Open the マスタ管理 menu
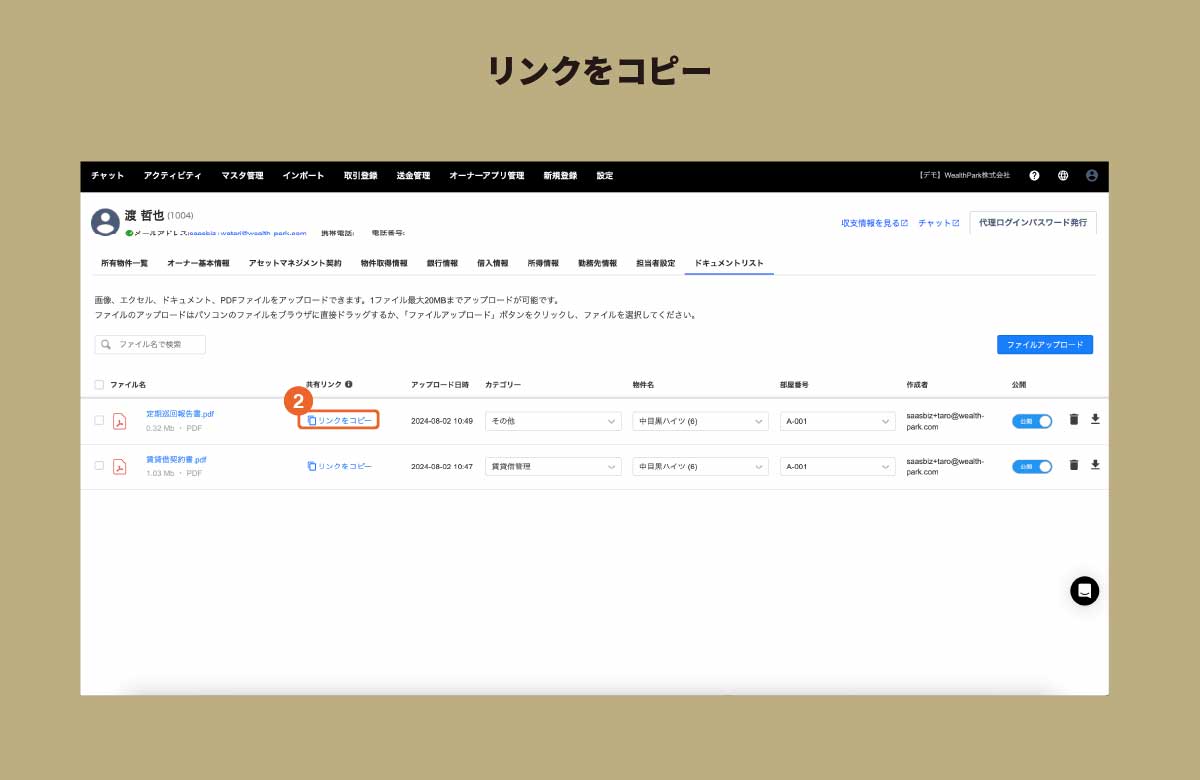Screen dimensions: 1200x780 click(x=242, y=175)
